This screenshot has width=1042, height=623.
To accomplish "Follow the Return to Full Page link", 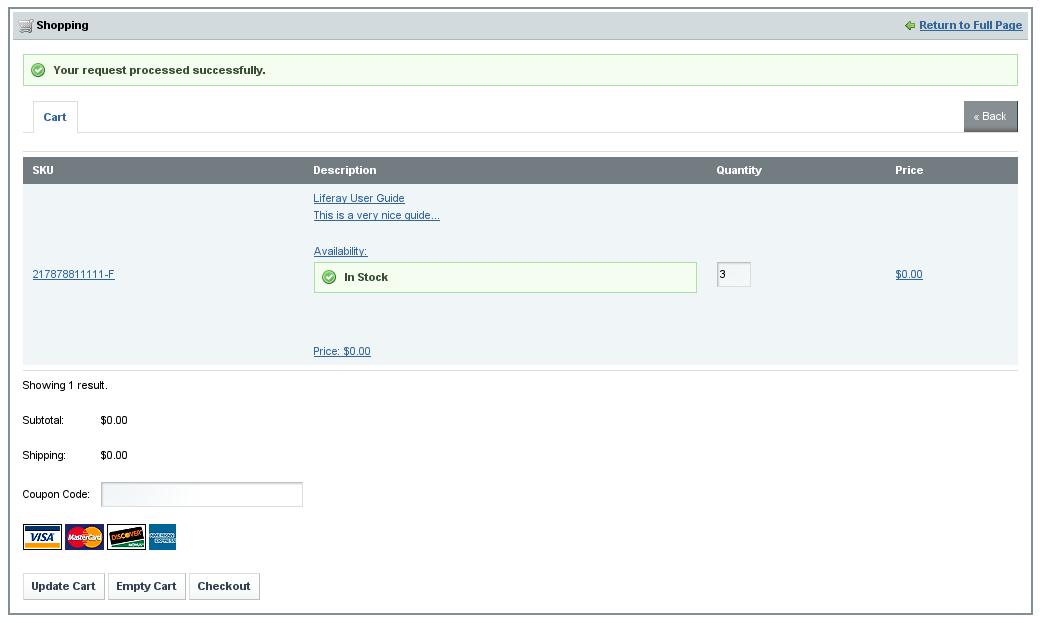I will [x=970, y=25].
